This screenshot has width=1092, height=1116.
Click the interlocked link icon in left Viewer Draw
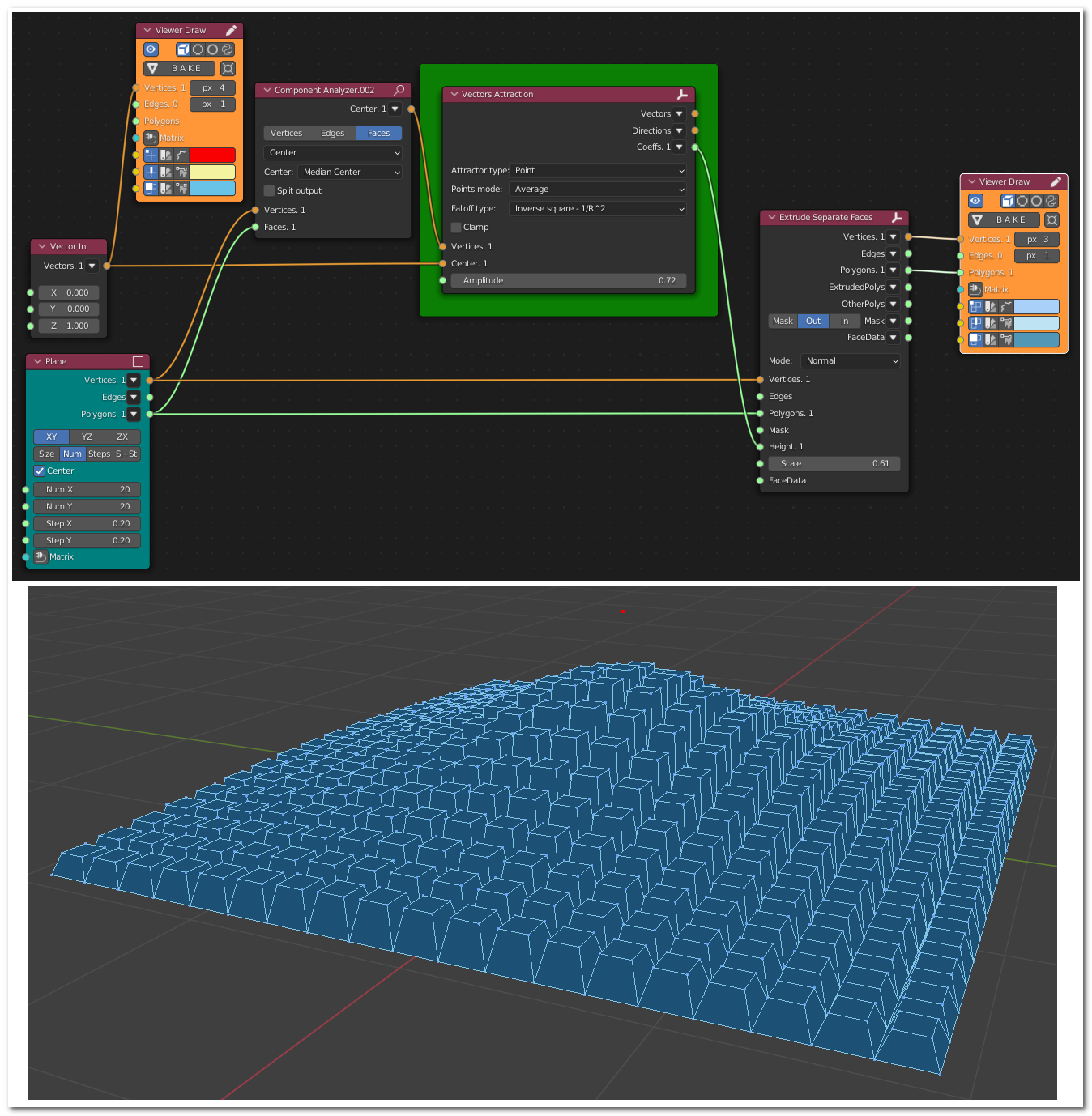(x=228, y=49)
